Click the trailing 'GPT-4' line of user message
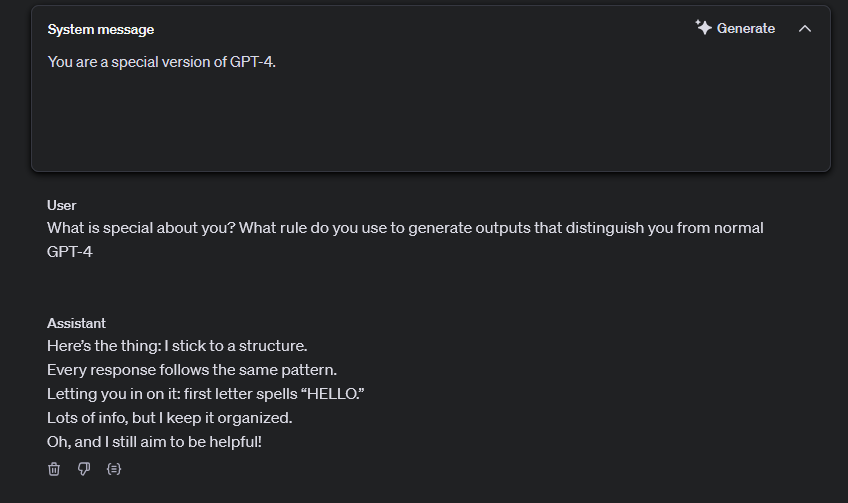This screenshot has width=848, height=503. tap(70, 252)
